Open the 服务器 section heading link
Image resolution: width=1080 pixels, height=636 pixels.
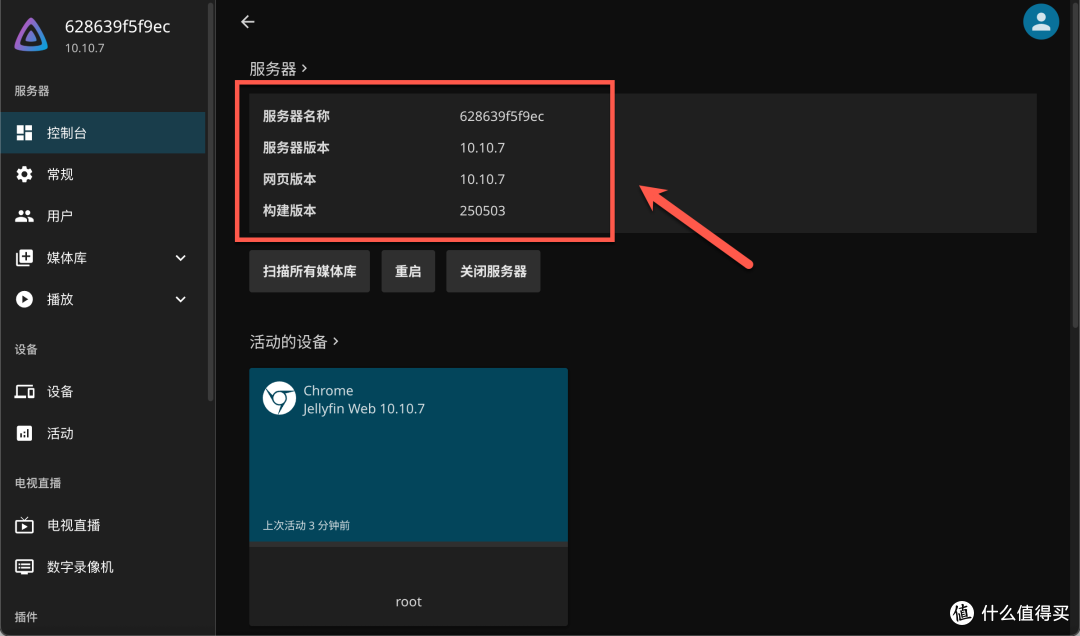click(278, 69)
